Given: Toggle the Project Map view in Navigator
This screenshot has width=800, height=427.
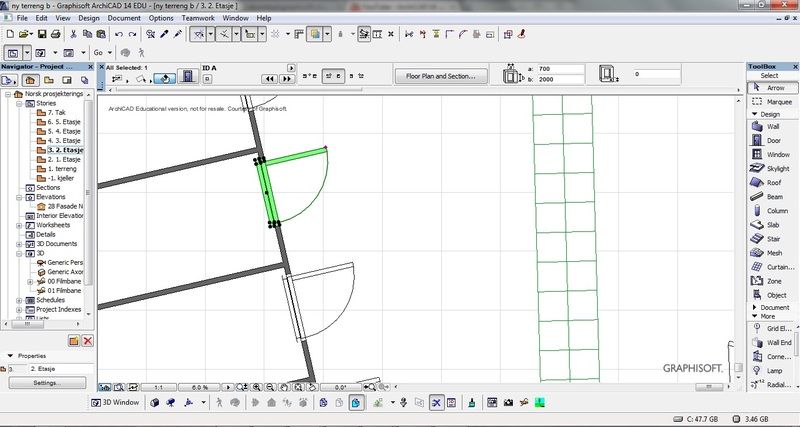Looking at the screenshot, I should click(x=30, y=80).
